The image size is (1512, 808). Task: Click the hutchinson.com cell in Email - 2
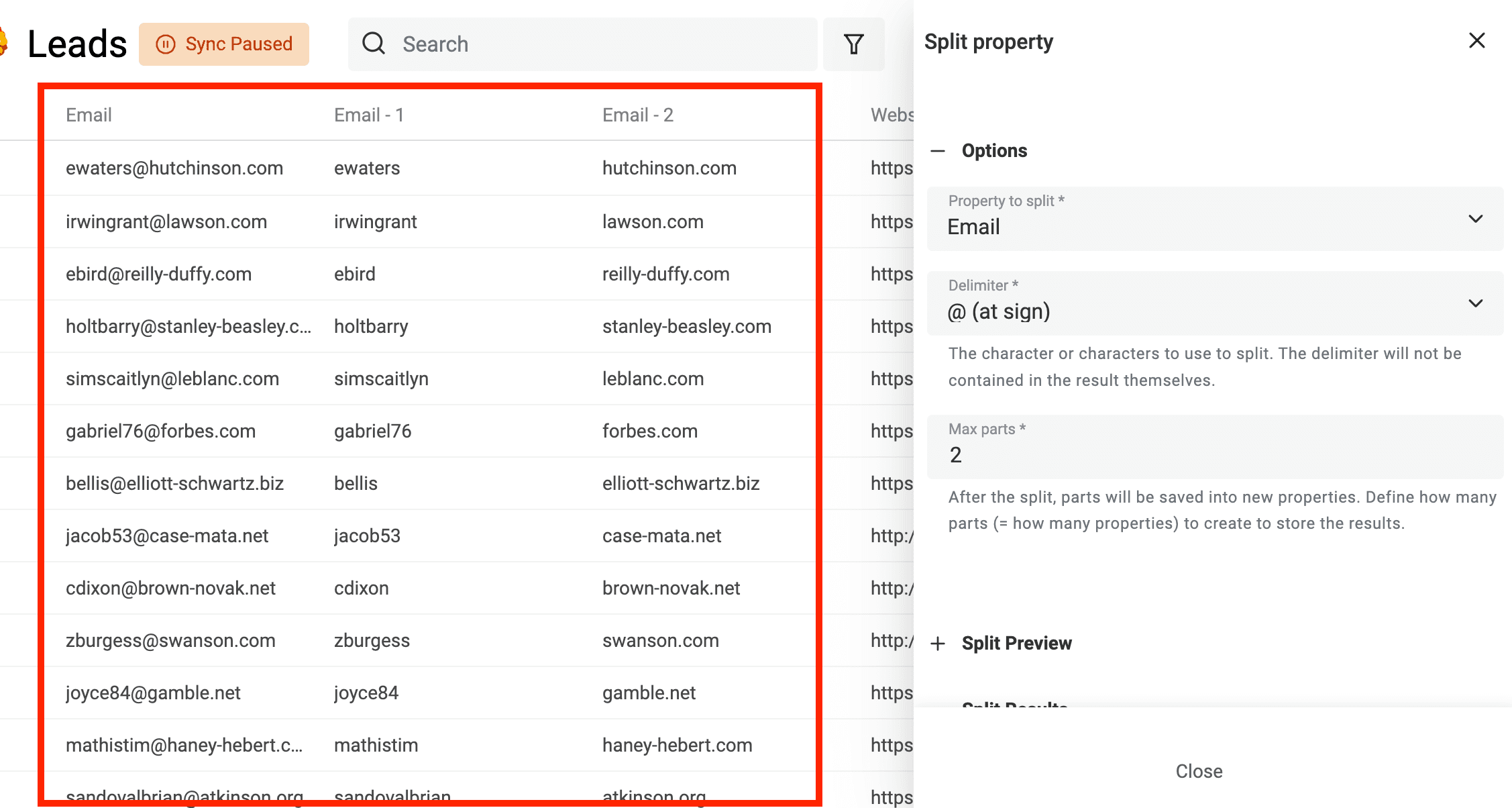point(669,168)
